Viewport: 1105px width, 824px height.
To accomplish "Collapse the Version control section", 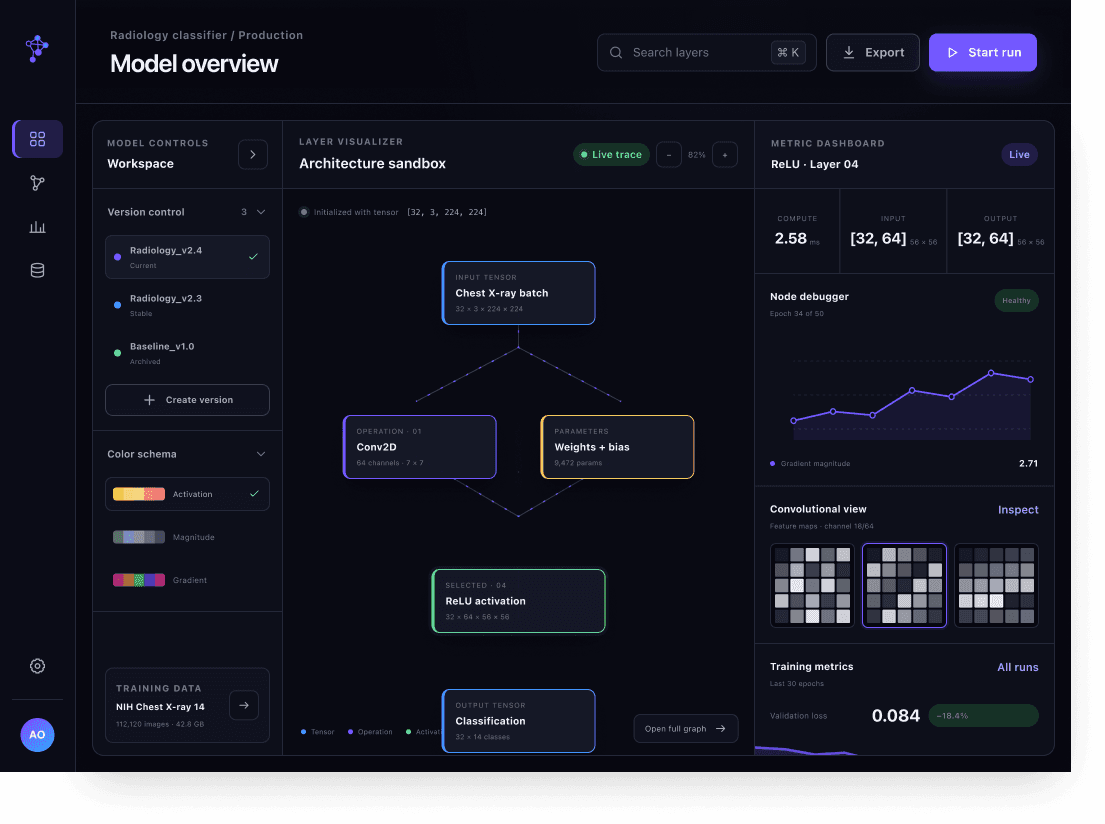I will pos(261,212).
